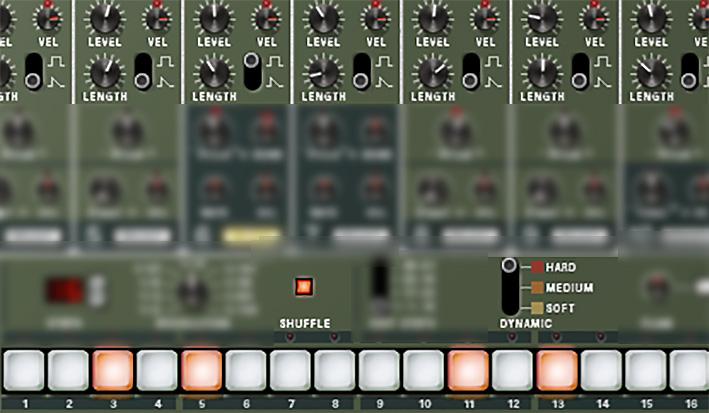Image resolution: width=709 pixels, height=413 pixels.
Task: Click VEL knob right of third full LEVEL knob
Action: (377, 19)
